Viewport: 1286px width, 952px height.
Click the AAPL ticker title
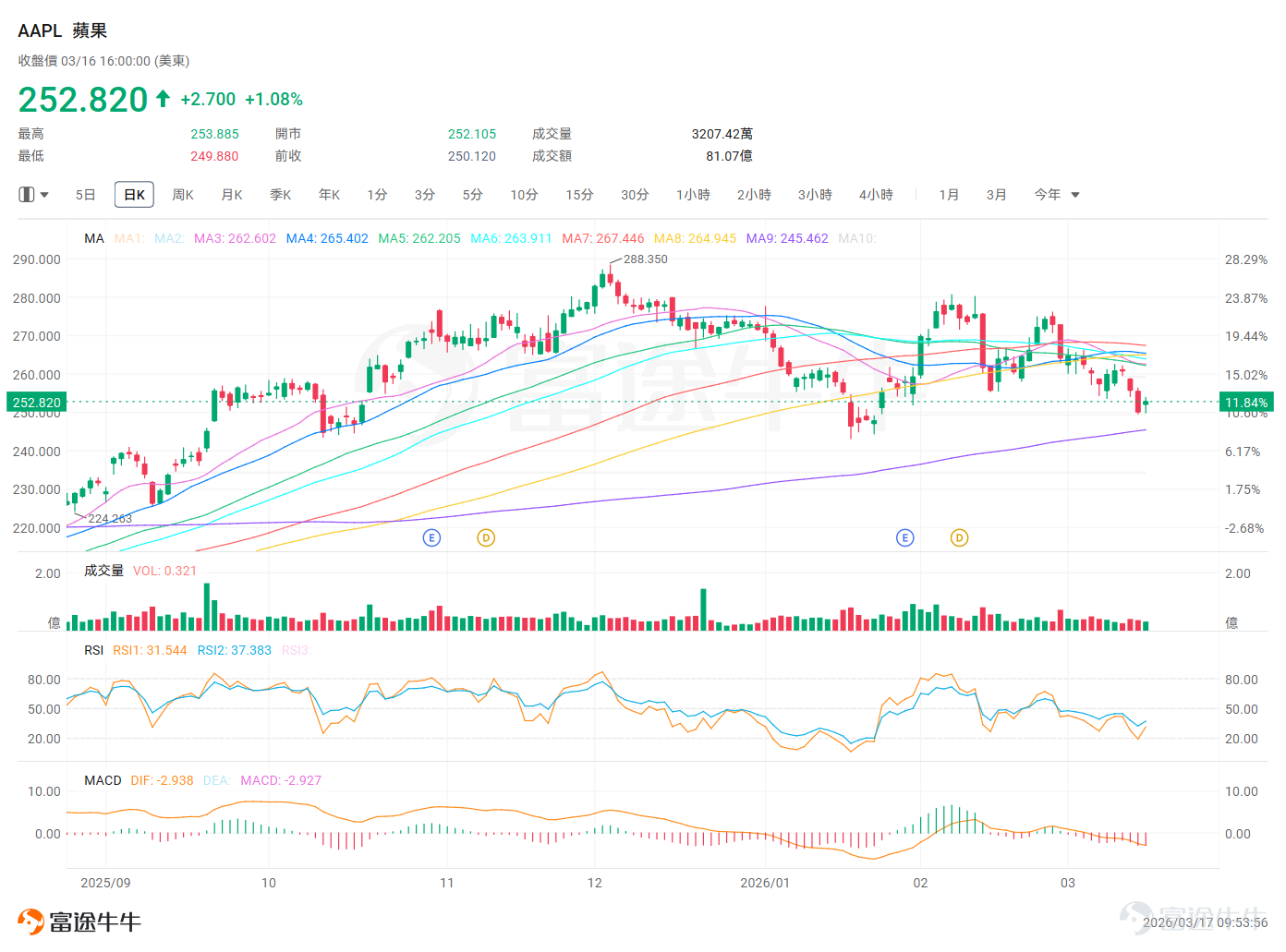pos(40,30)
